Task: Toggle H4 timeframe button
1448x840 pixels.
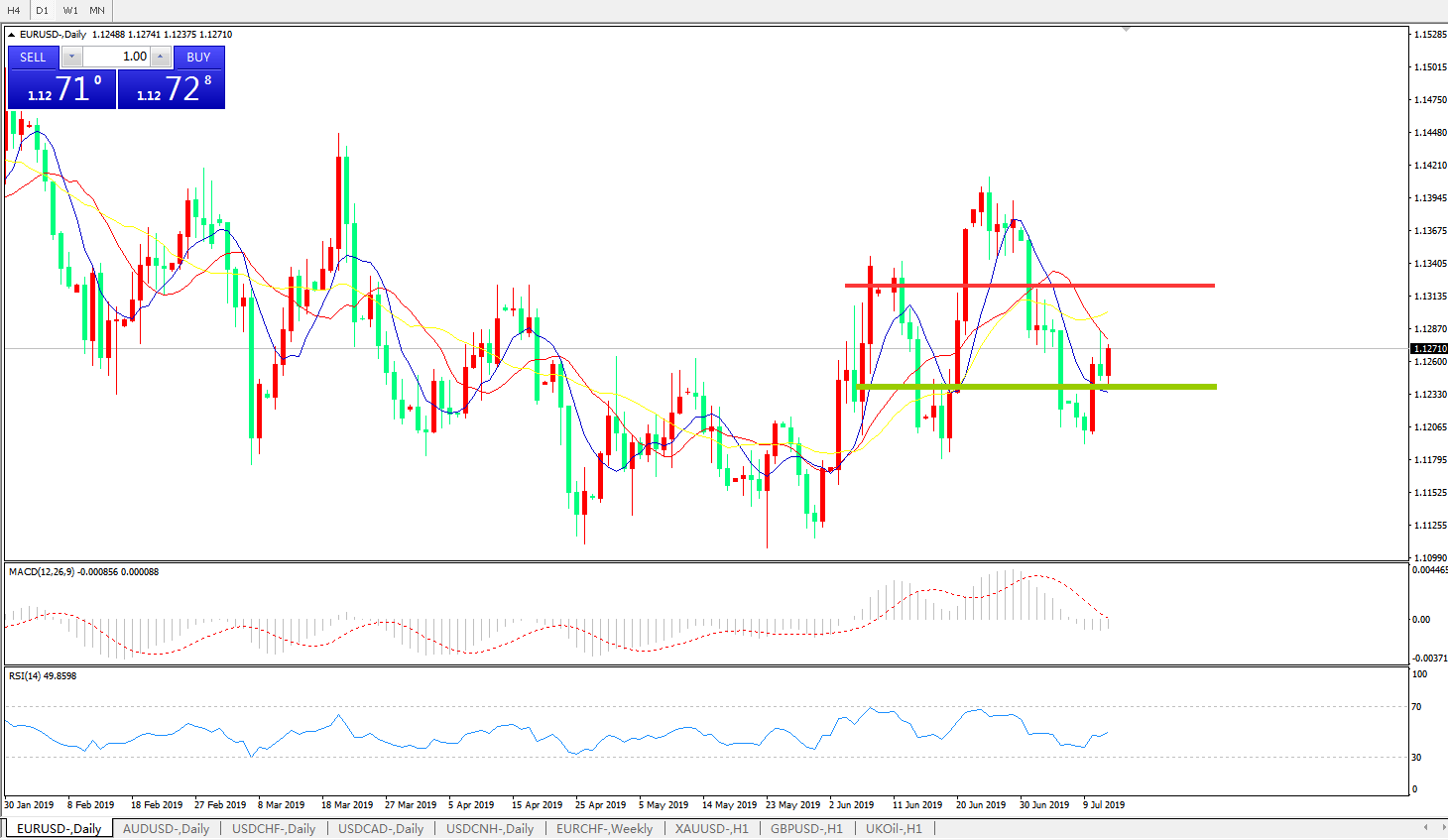Action: [14, 10]
